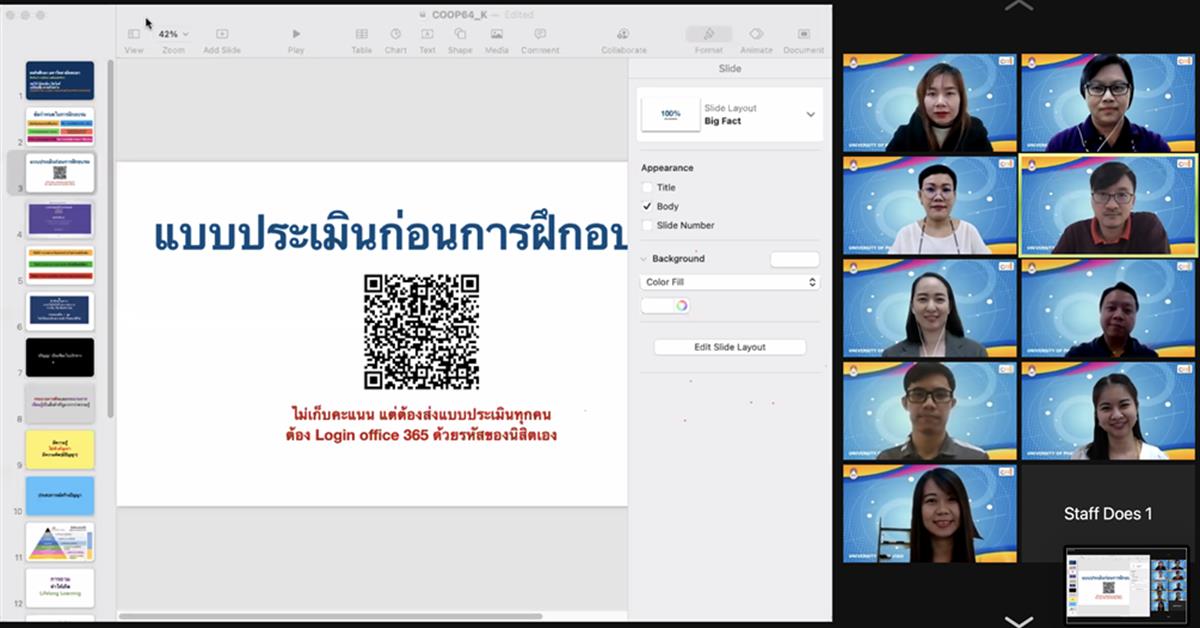Start the slideshow with Play button

coord(296,34)
